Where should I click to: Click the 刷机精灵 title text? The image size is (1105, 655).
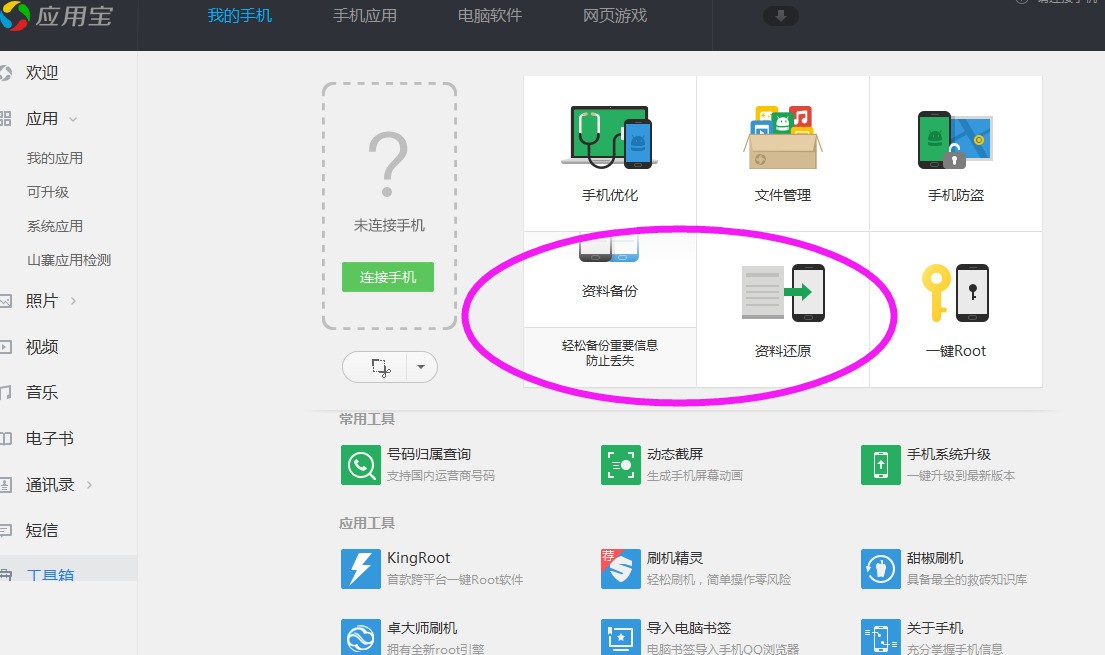pyautogui.click(x=675, y=558)
